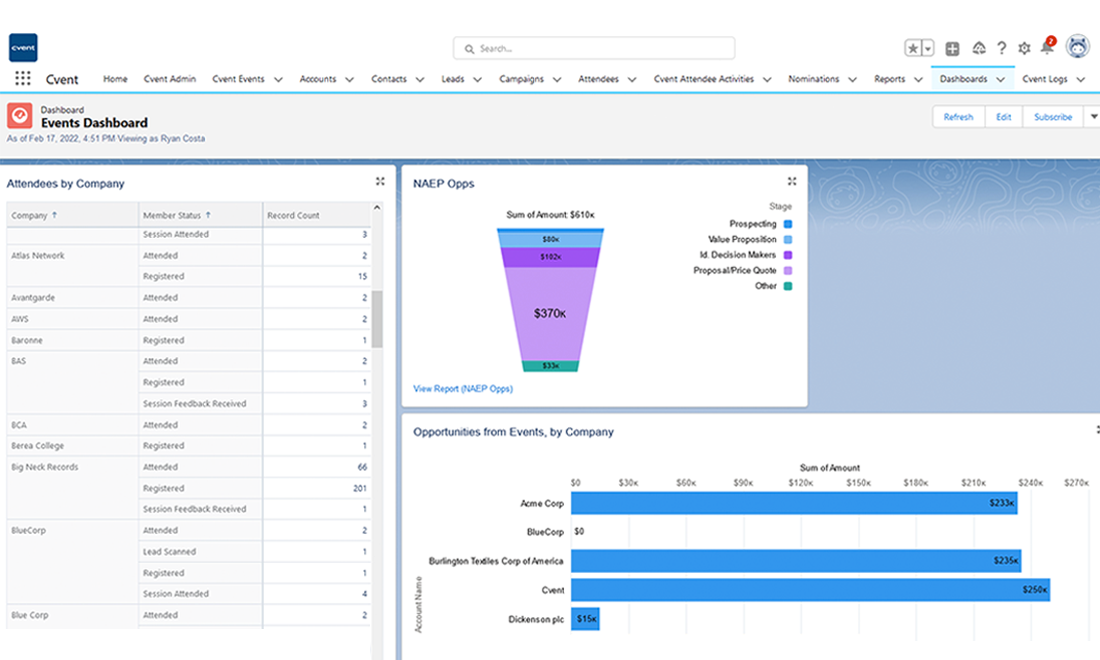Click the attendee table scrollbar thumb
The height and width of the screenshot is (660, 1100).
pos(377,319)
